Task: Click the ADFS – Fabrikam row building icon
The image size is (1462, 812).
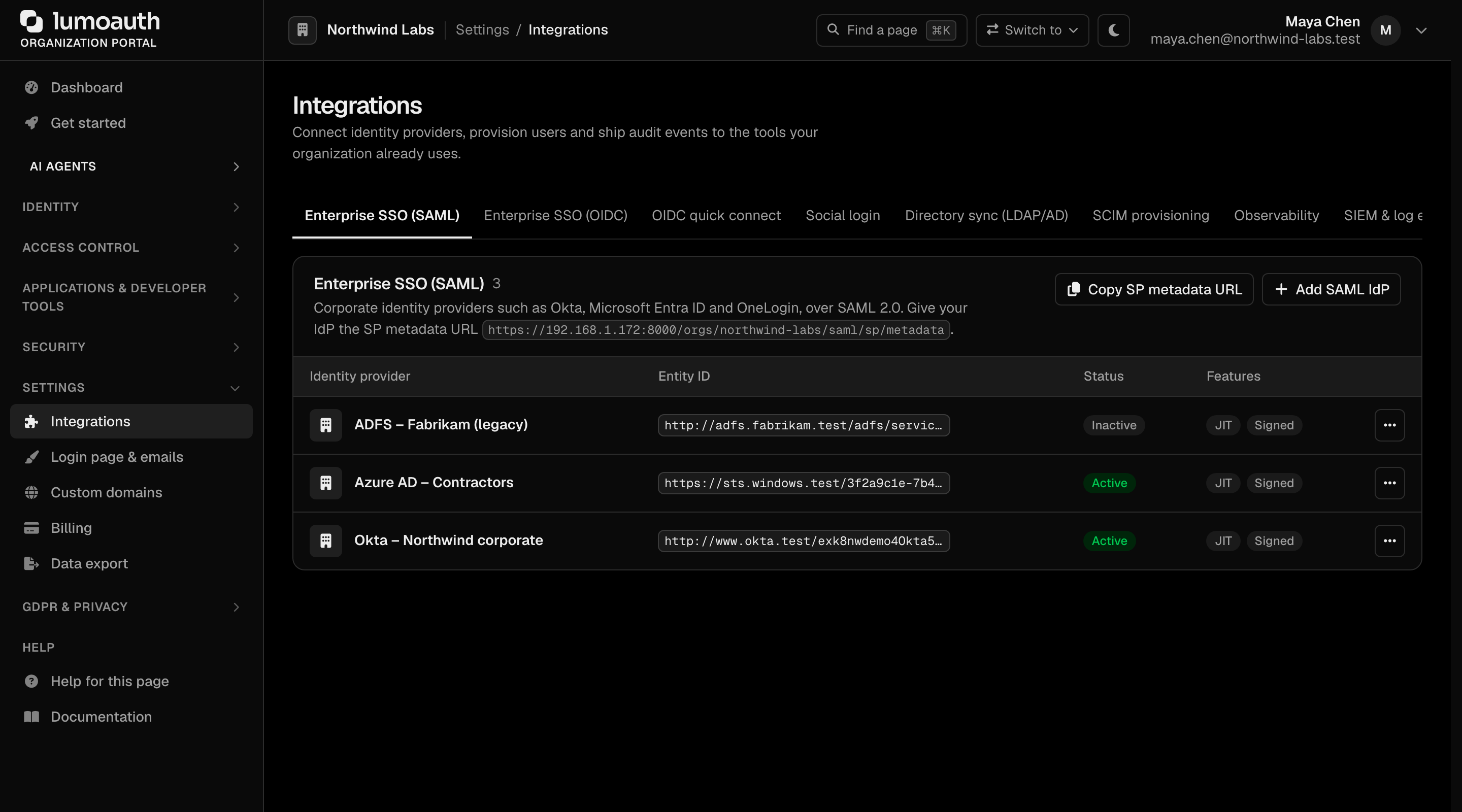Action: coord(326,425)
